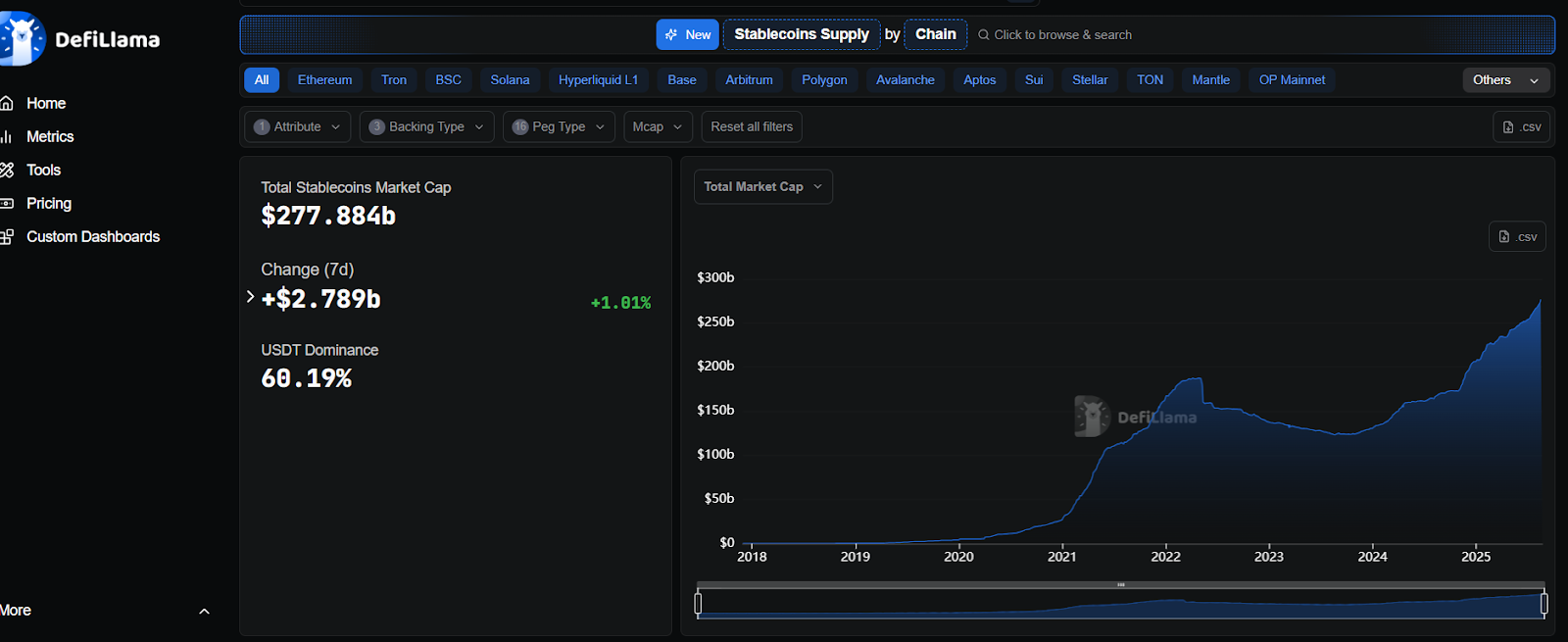Open Tools via the wrench icon
Screen dimensions: 1568x642
point(7,170)
